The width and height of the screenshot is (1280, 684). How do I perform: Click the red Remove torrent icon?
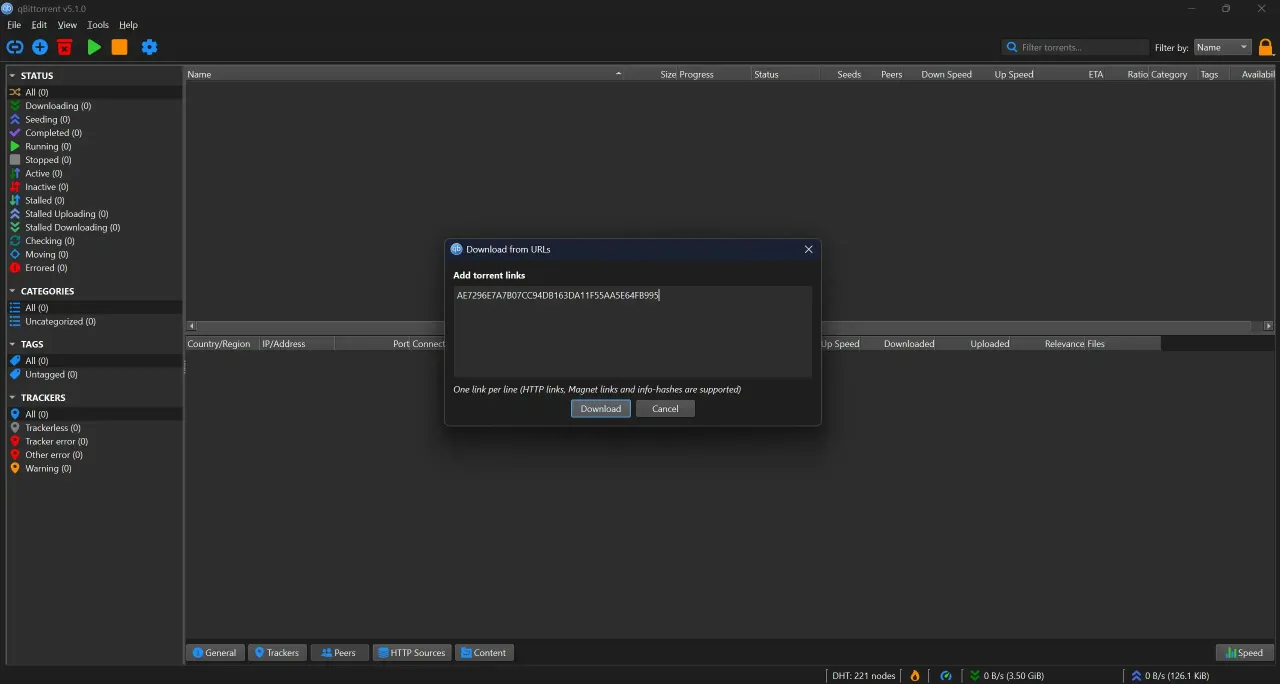click(x=65, y=47)
